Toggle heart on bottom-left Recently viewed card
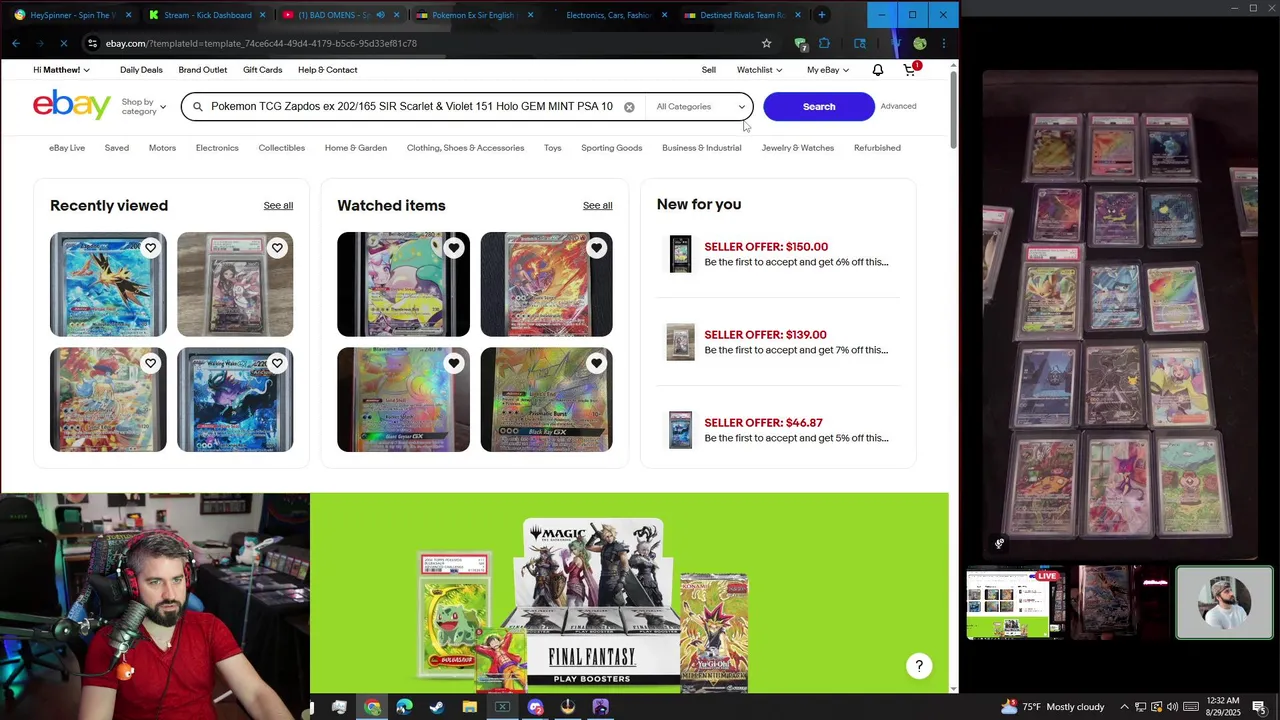This screenshot has width=1280, height=720. click(x=150, y=363)
